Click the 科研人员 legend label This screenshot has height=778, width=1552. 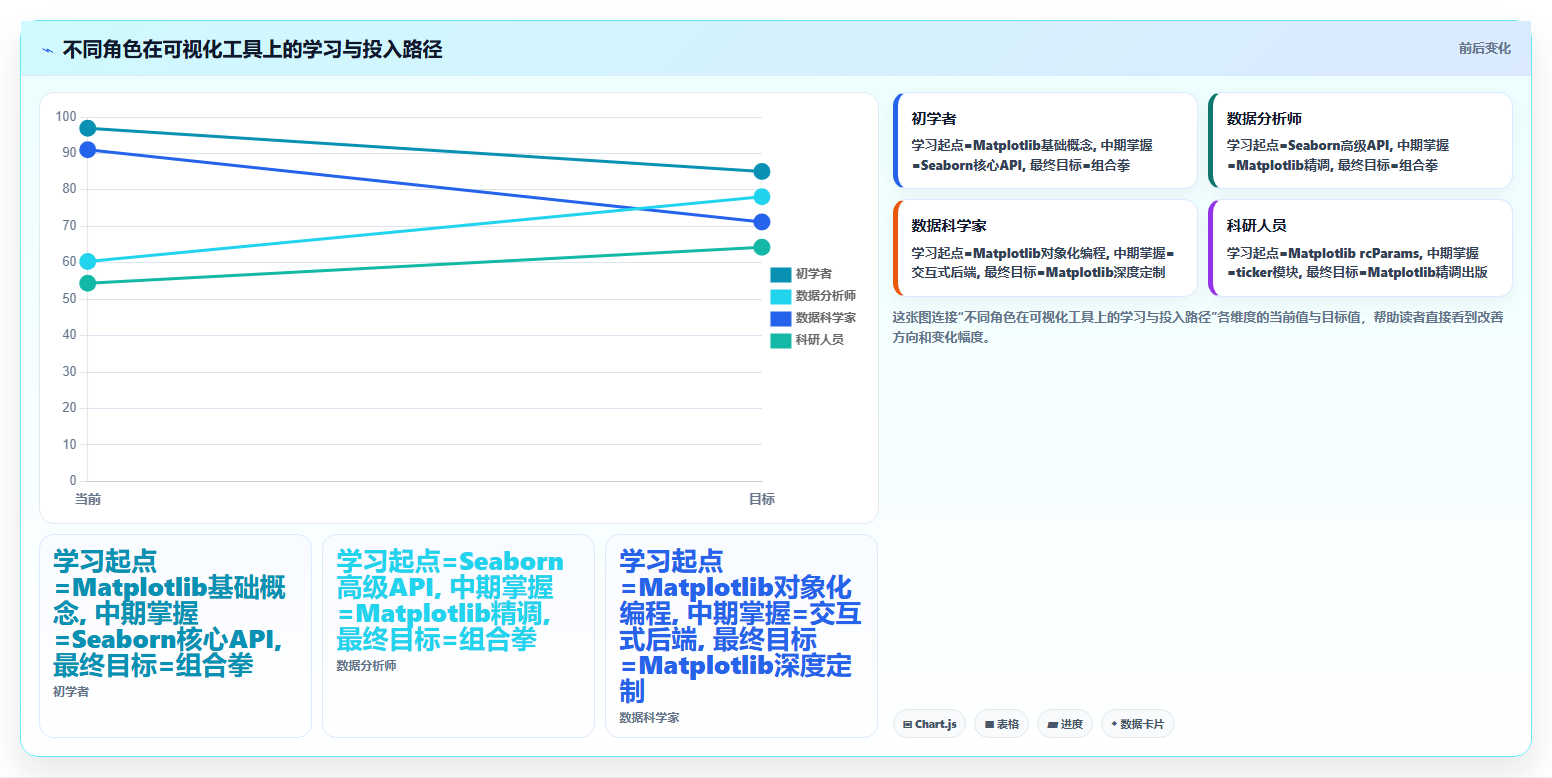click(x=820, y=340)
